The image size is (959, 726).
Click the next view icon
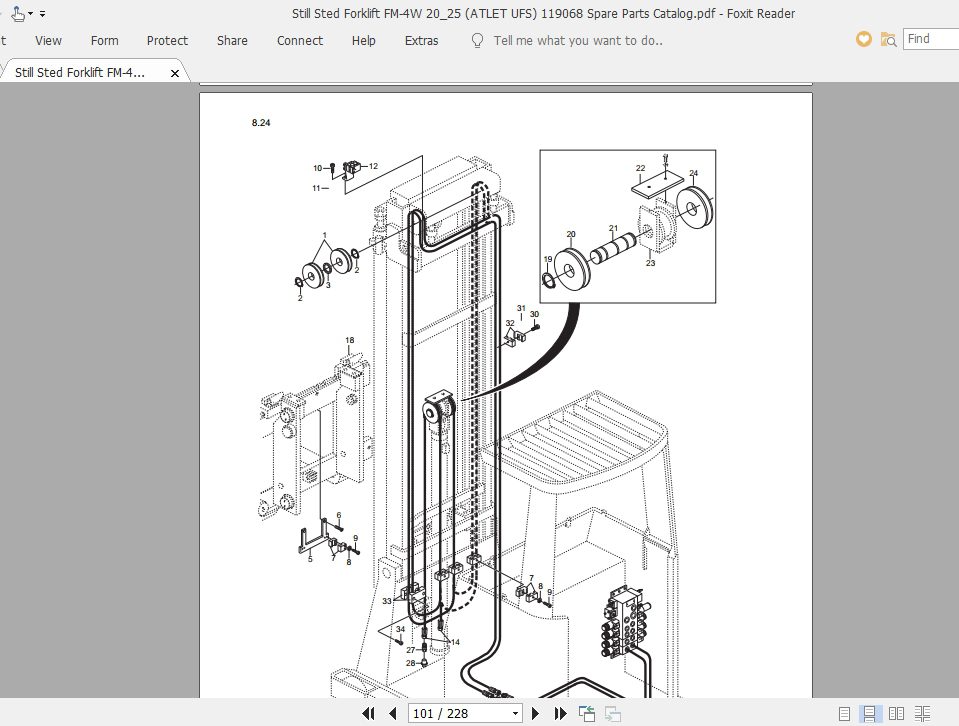(x=613, y=713)
